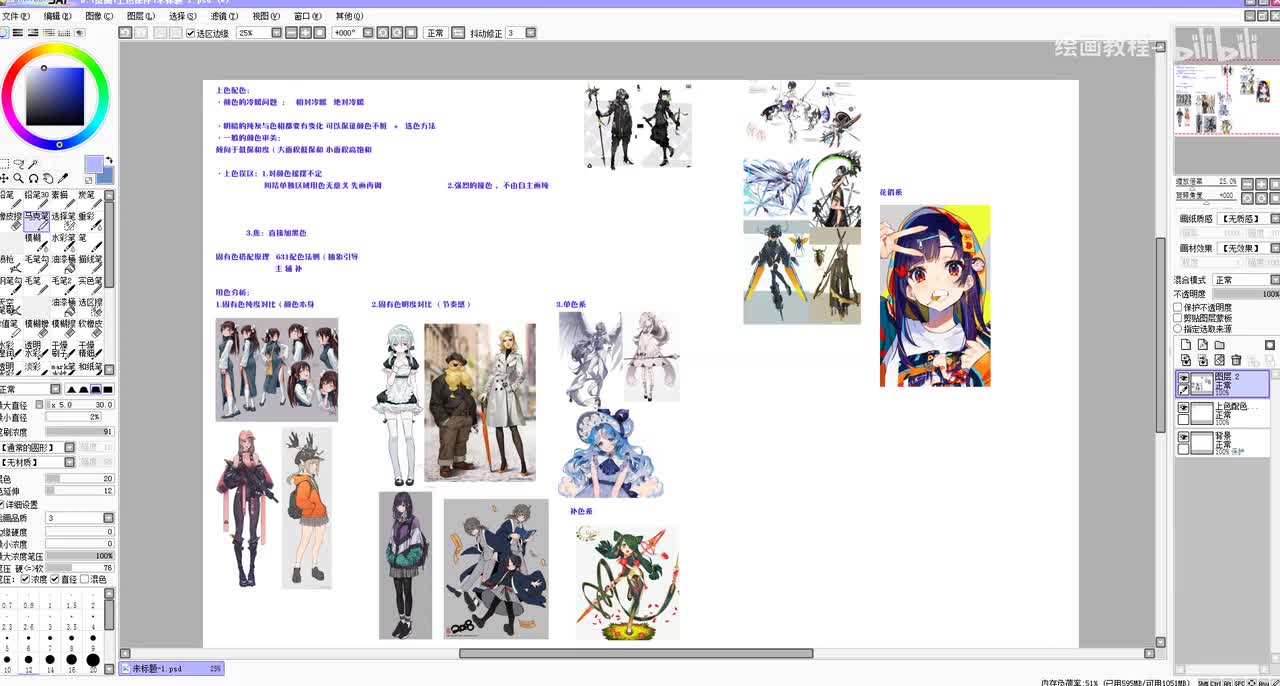Hide the 背景 layer eye icon

[1184, 437]
